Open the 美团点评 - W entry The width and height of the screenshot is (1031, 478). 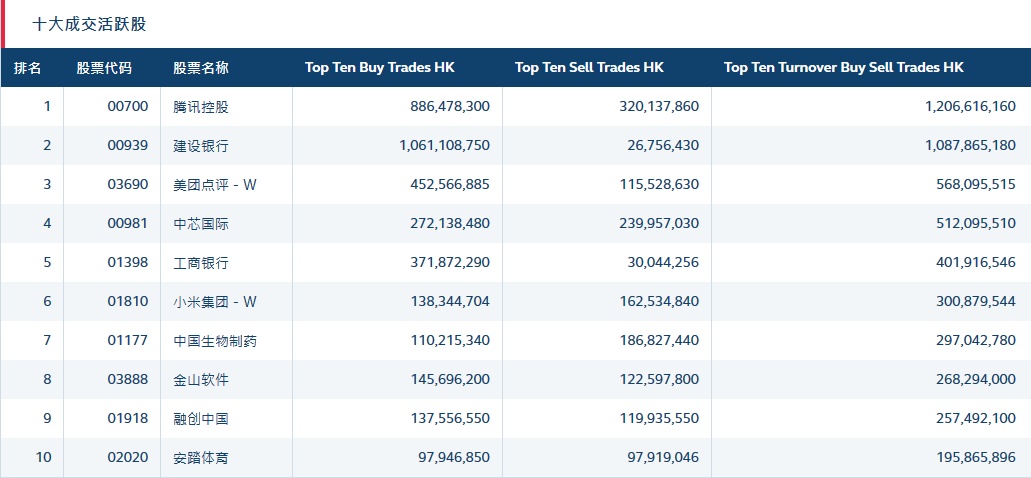[x=215, y=185]
